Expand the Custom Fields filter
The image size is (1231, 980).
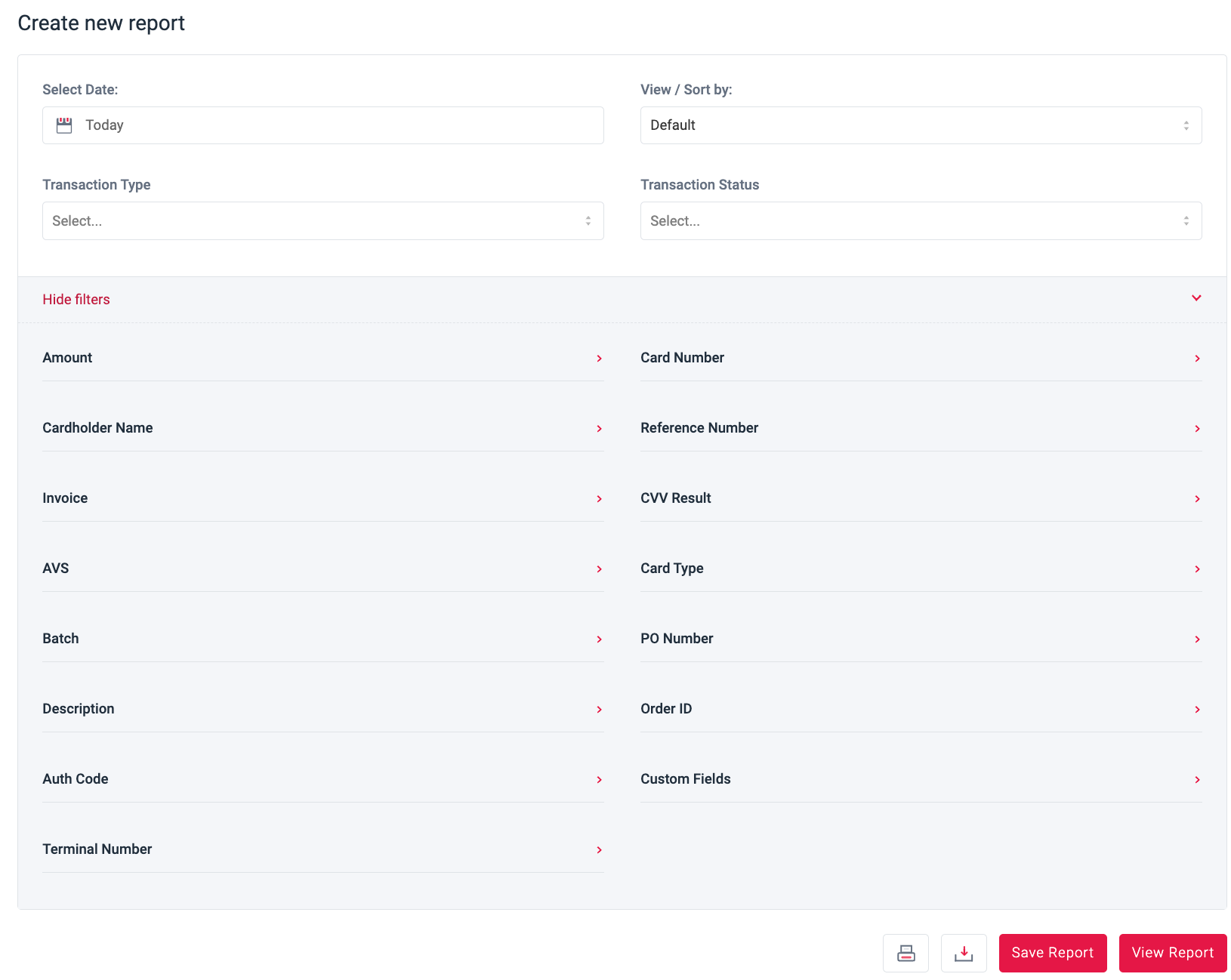pos(921,779)
